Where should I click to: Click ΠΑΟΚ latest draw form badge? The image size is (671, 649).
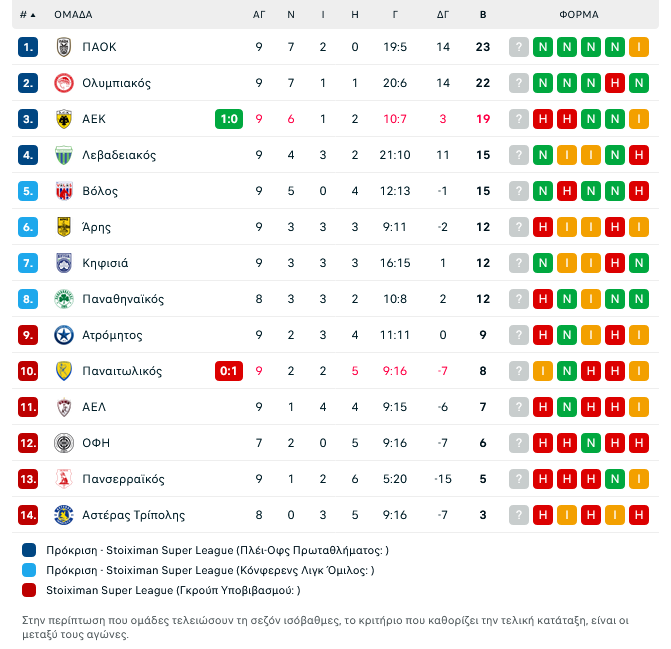639,47
